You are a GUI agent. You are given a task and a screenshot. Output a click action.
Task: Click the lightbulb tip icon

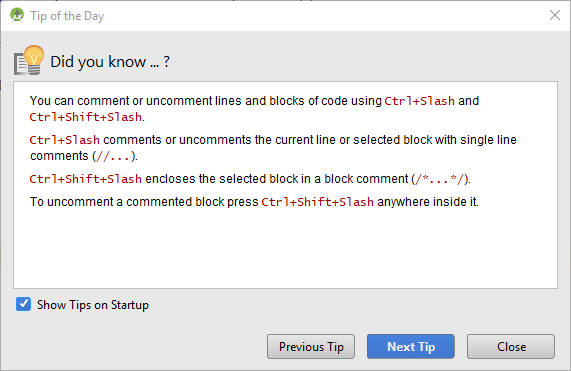click(29, 60)
